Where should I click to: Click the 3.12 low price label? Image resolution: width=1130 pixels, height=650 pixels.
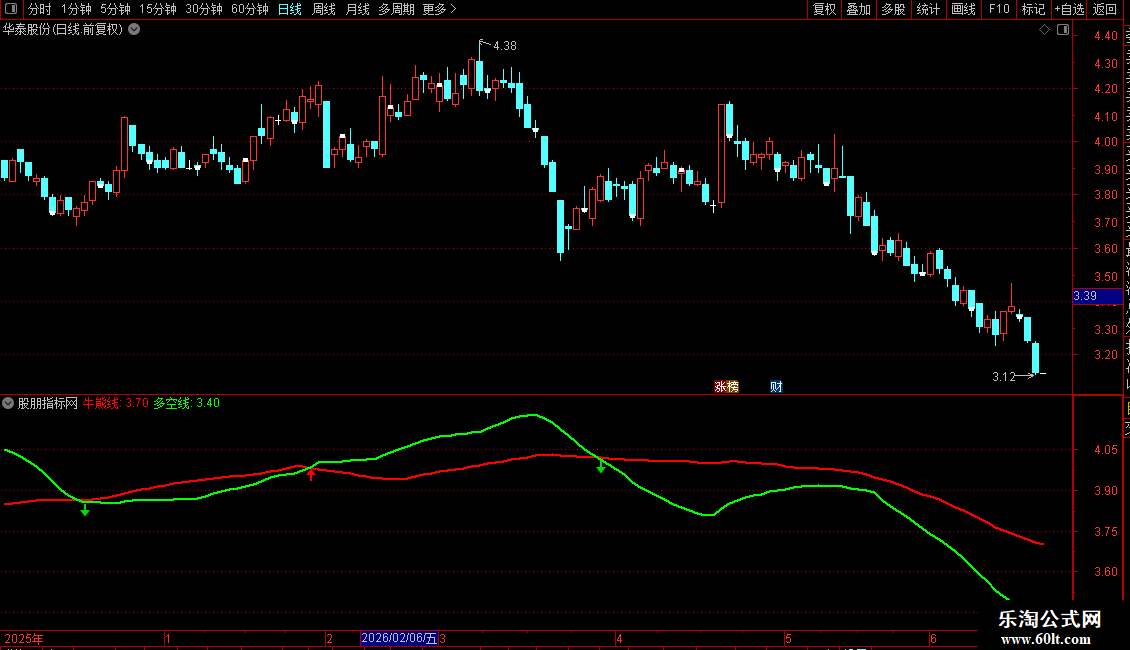(x=1003, y=376)
